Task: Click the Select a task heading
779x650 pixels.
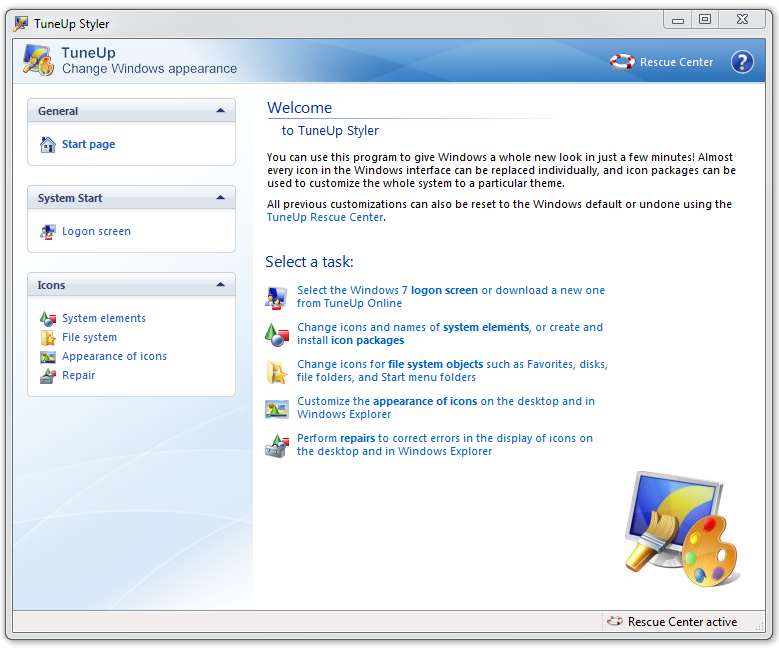Action: (x=309, y=262)
